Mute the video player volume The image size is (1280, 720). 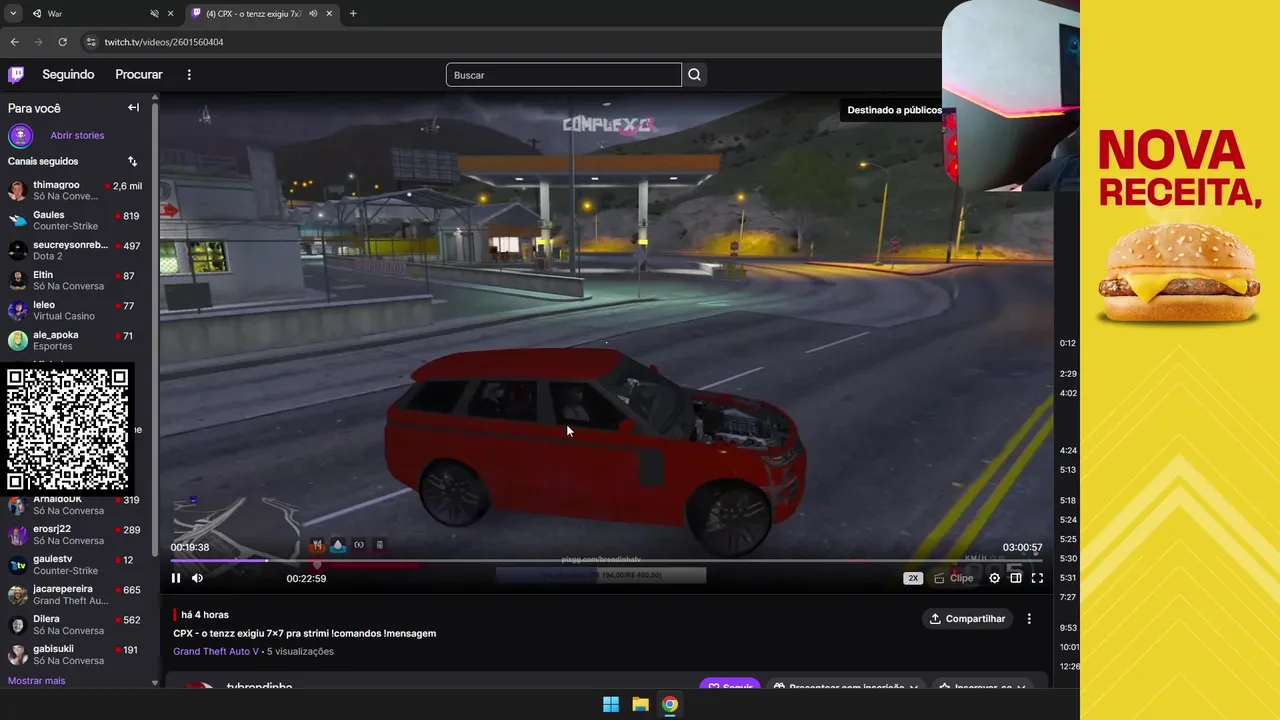click(197, 578)
